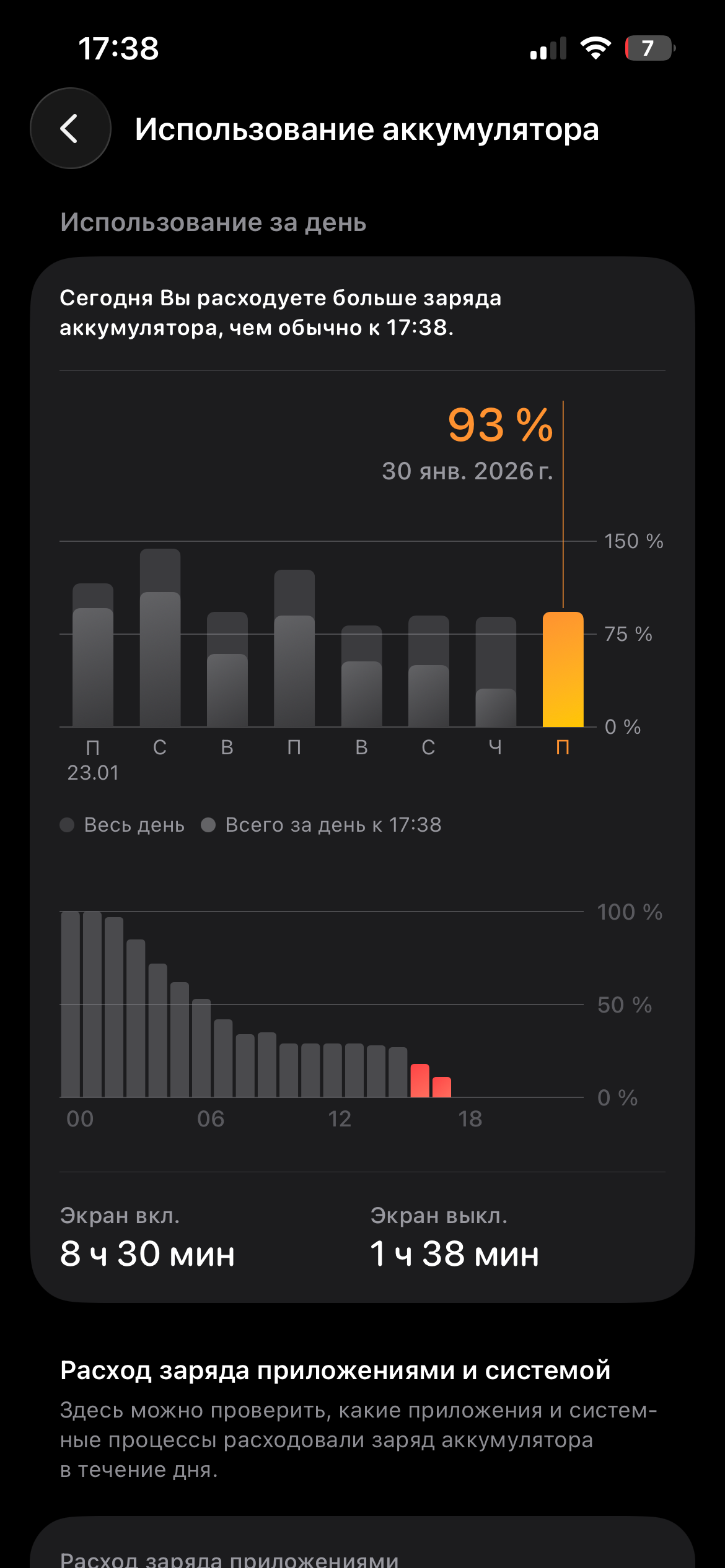The height and width of the screenshot is (1568, 725).
Task: Tap the taller red bar in hourly chart
Action: (420, 1081)
